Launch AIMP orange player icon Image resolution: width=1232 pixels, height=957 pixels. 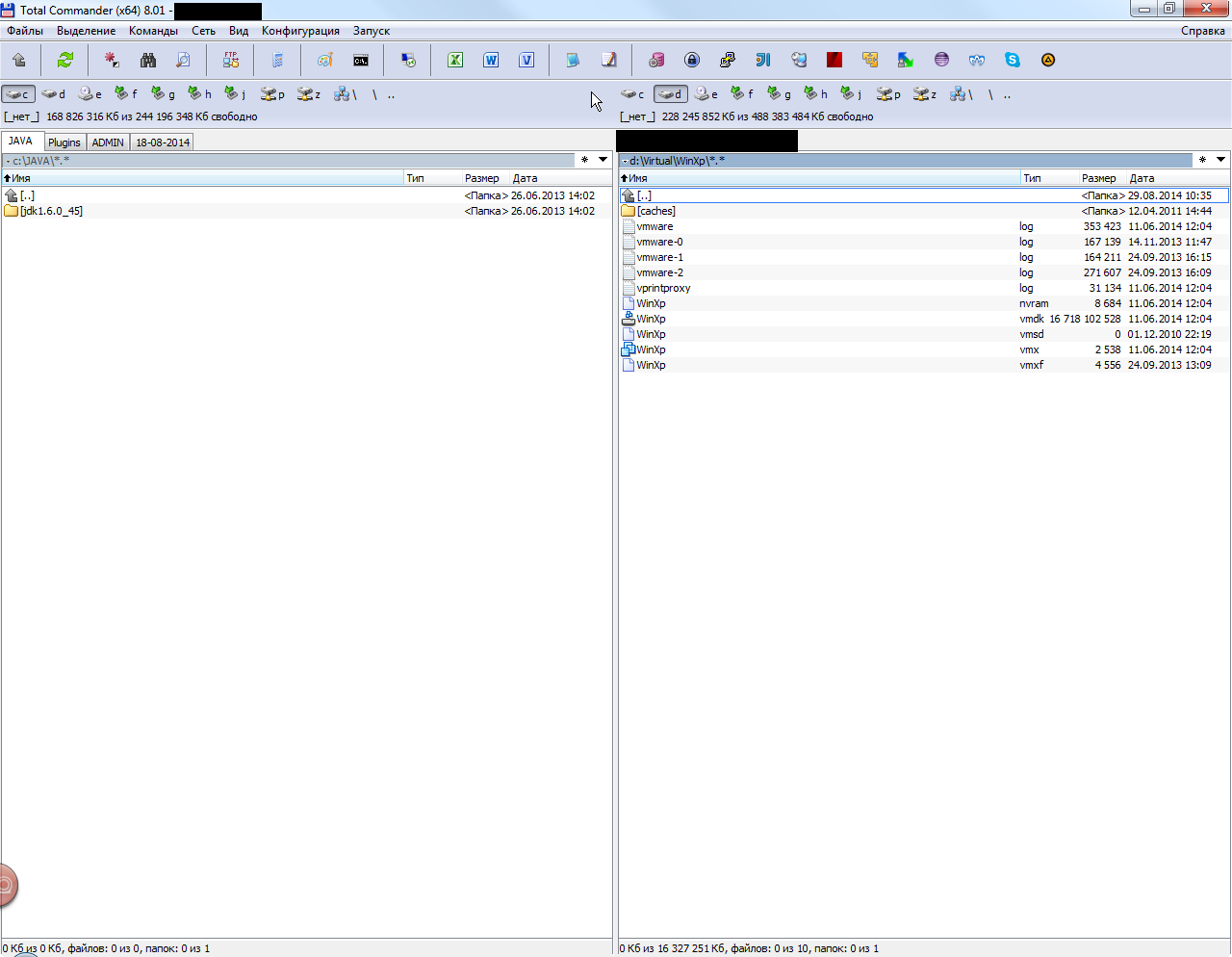1048,60
